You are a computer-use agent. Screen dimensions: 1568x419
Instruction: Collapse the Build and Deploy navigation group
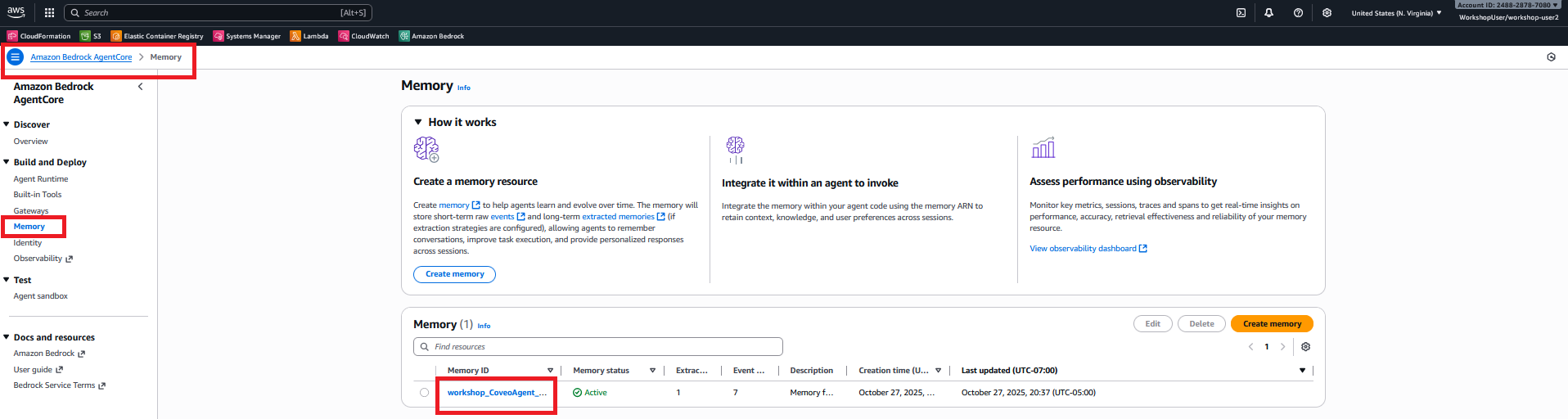pos(7,162)
